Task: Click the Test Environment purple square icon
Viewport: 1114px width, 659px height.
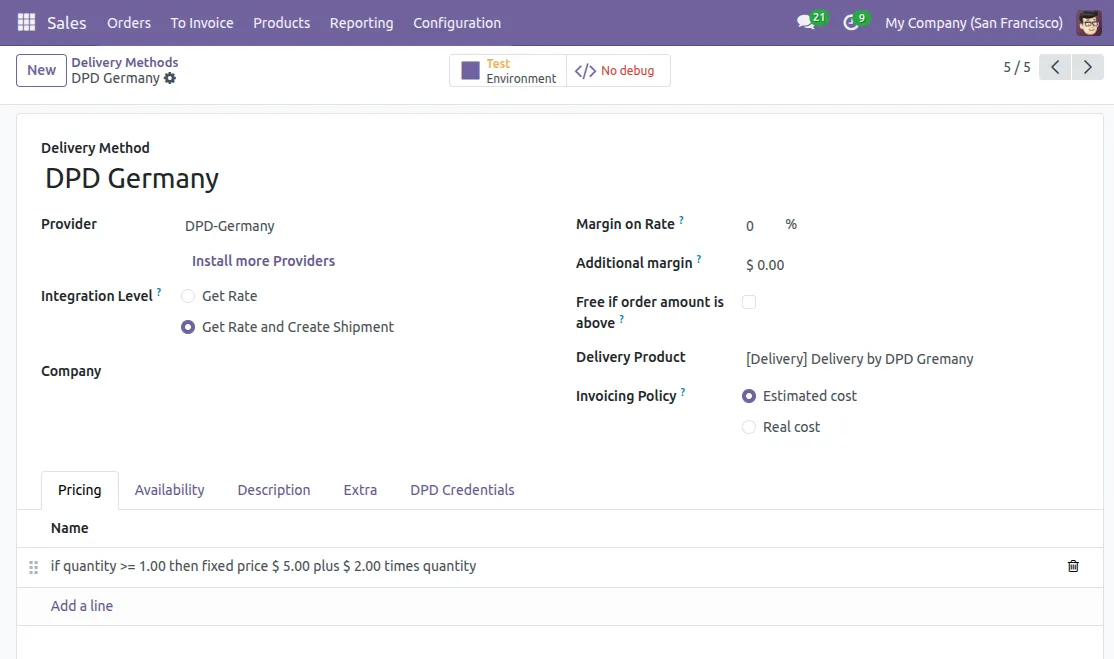Action: coord(470,70)
